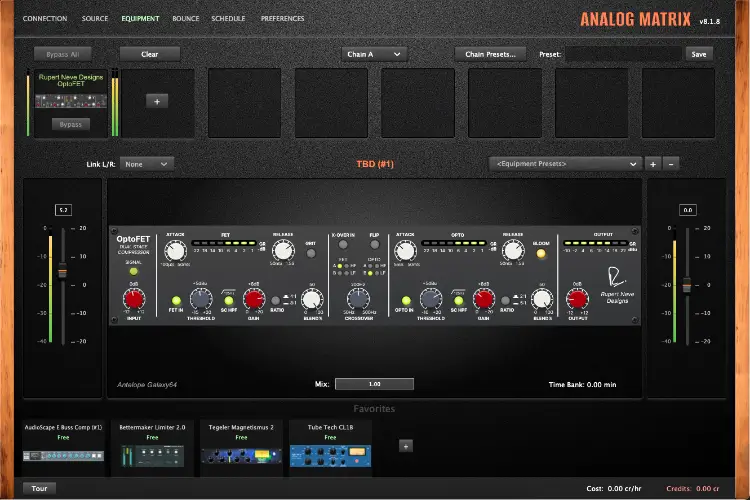Image resolution: width=750 pixels, height=500 pixels.
Task: Toggle the FET IN green button
Action: click(x=174, y=300)
